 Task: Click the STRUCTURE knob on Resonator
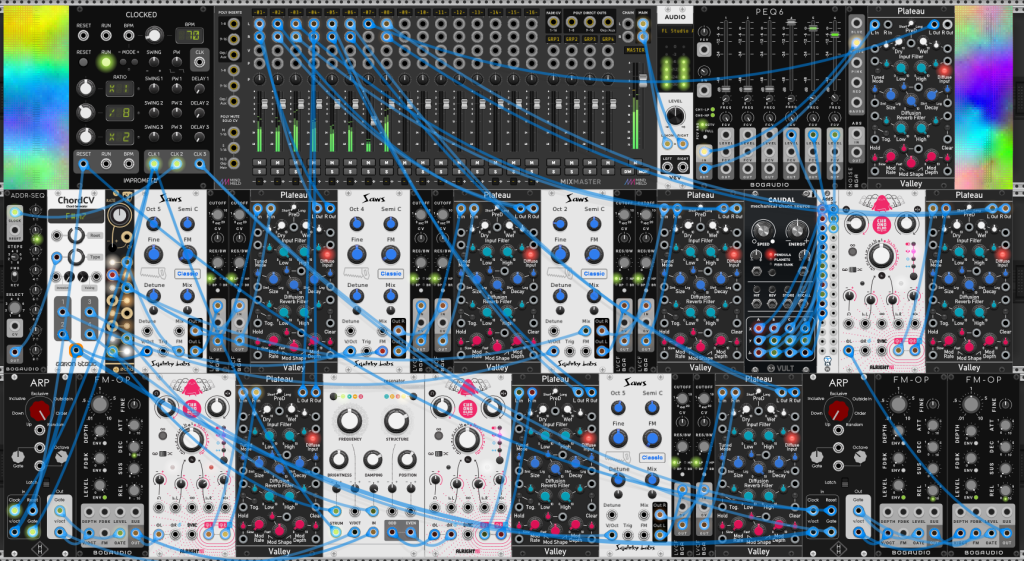point(396,421)
